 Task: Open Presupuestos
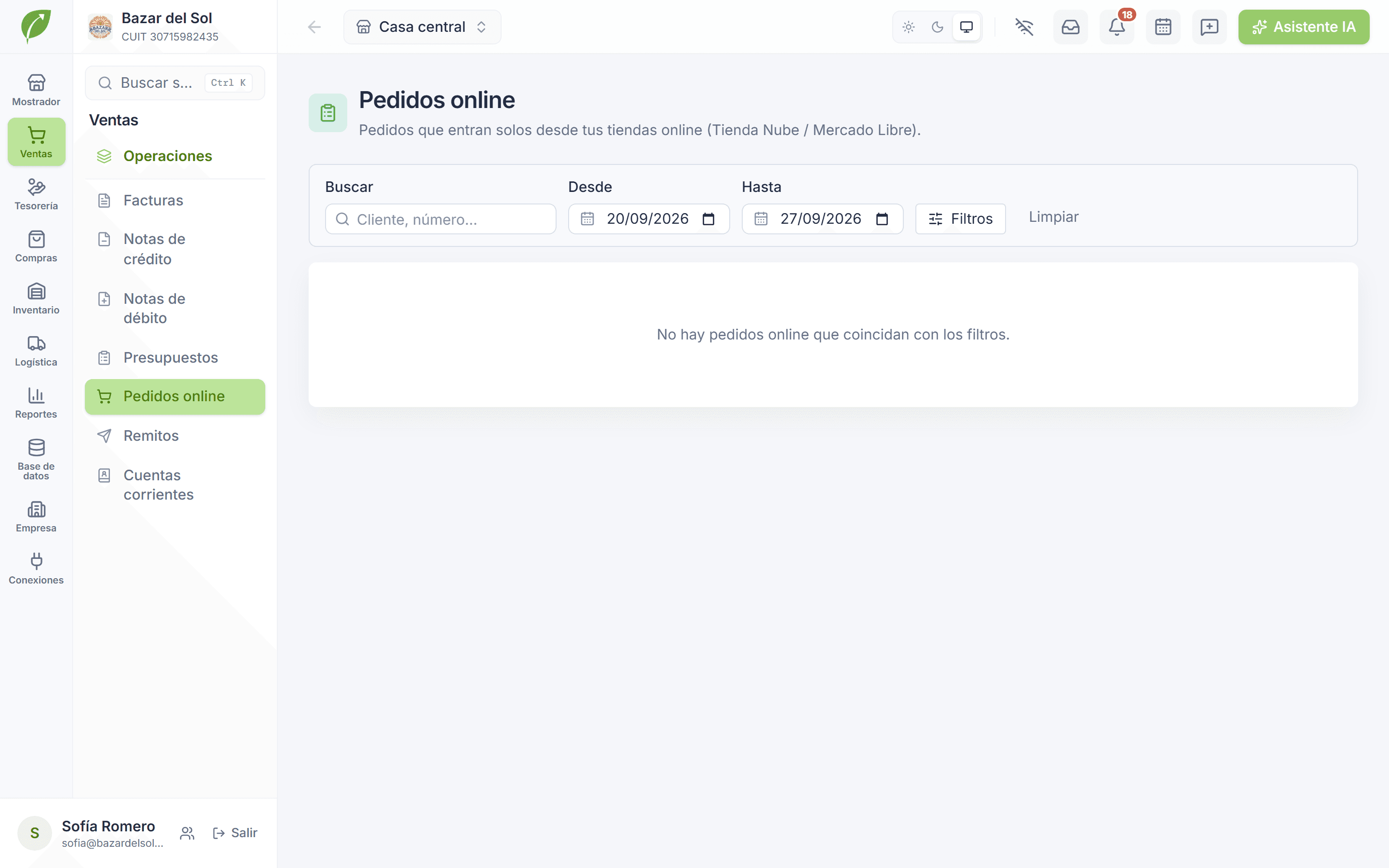[x=175, y=358]
